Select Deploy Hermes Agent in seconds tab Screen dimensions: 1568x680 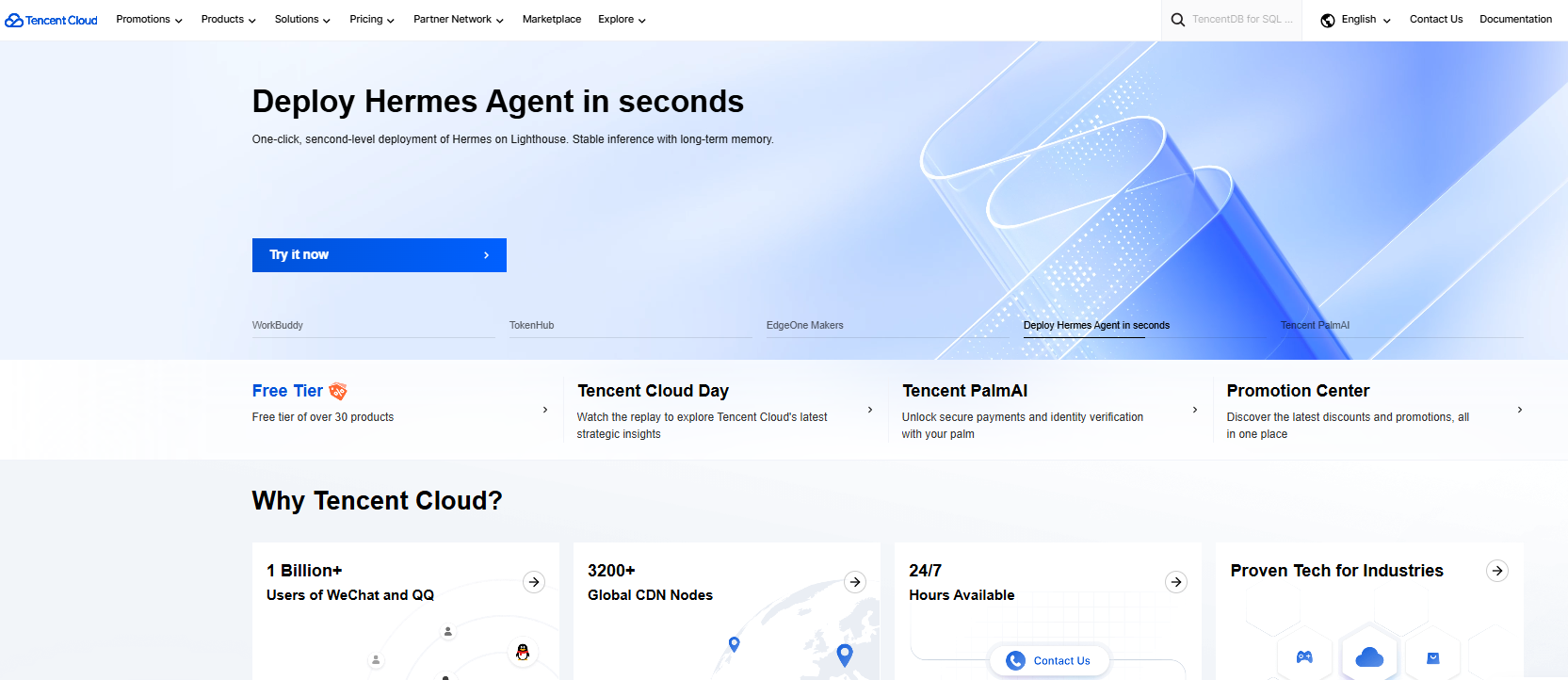(x=1096, y=326)
